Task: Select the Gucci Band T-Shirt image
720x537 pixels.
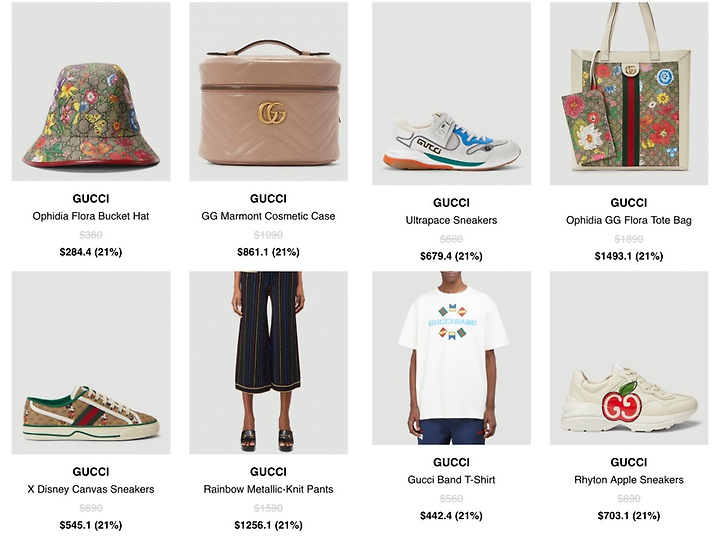Action: coord(451,358)
